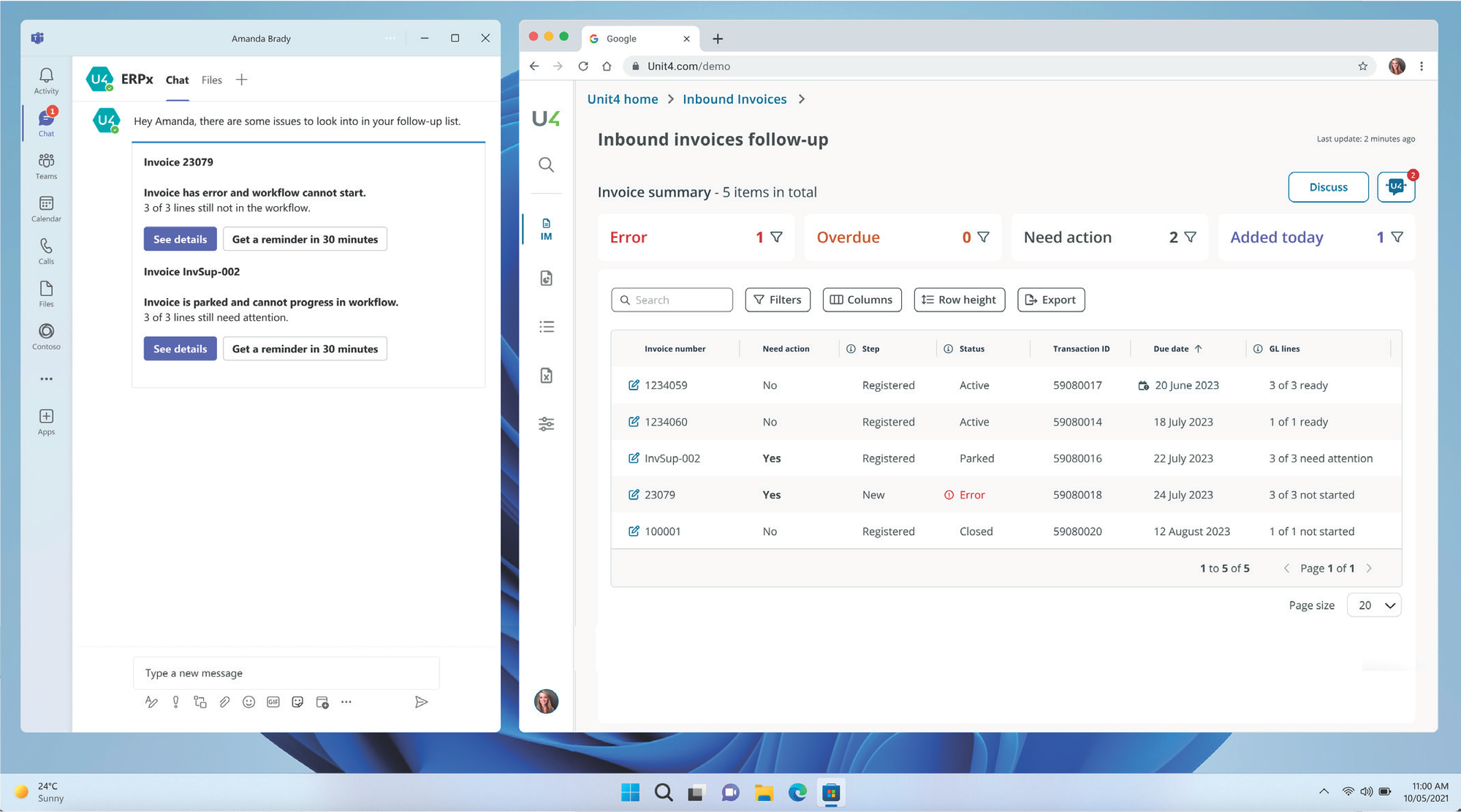Screen dimensions: 1461x812
Task: Get a reminder for Invoice InvSup-002
Action: 305,349
